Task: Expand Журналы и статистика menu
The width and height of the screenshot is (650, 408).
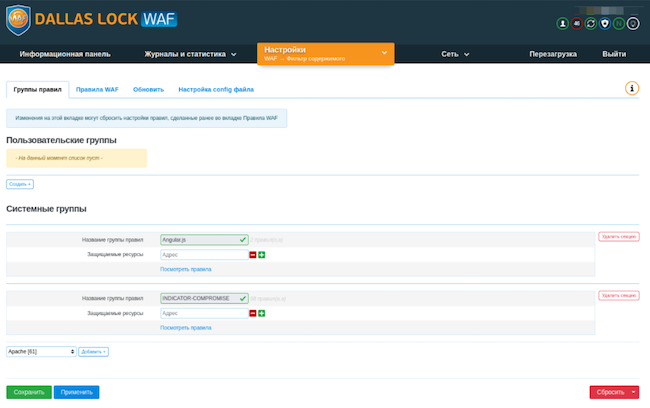Action: pos(190,54)
